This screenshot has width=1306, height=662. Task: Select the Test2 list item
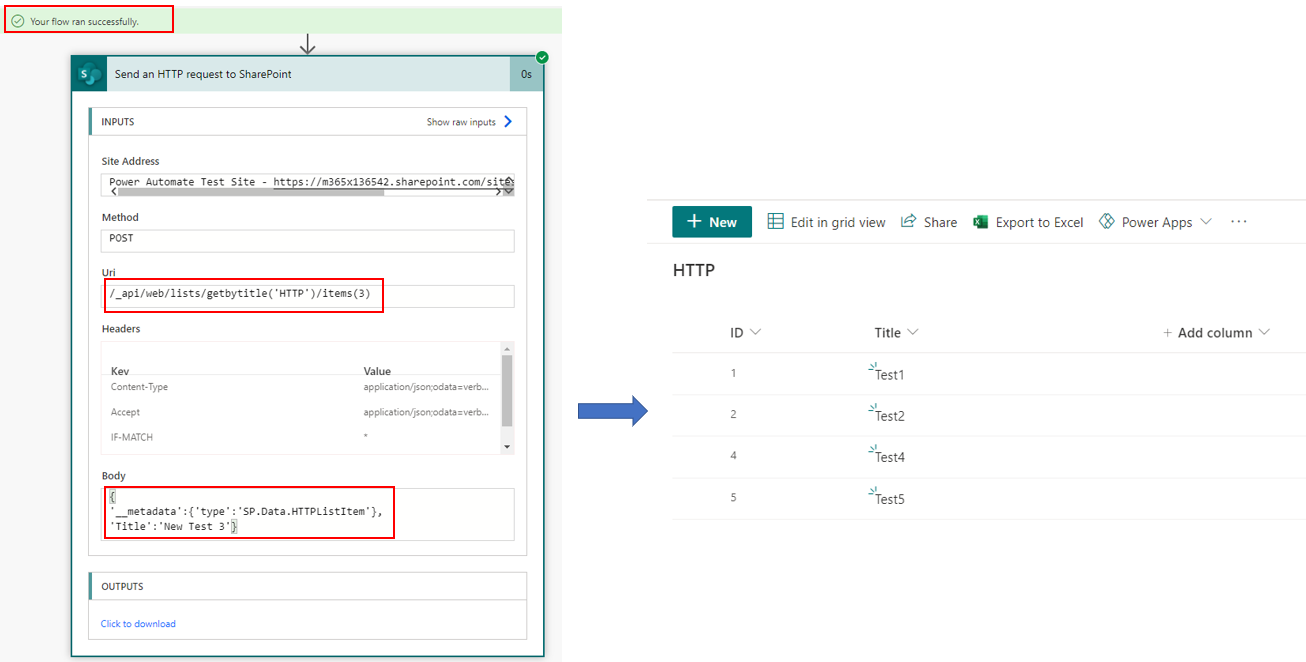(889, 416)
